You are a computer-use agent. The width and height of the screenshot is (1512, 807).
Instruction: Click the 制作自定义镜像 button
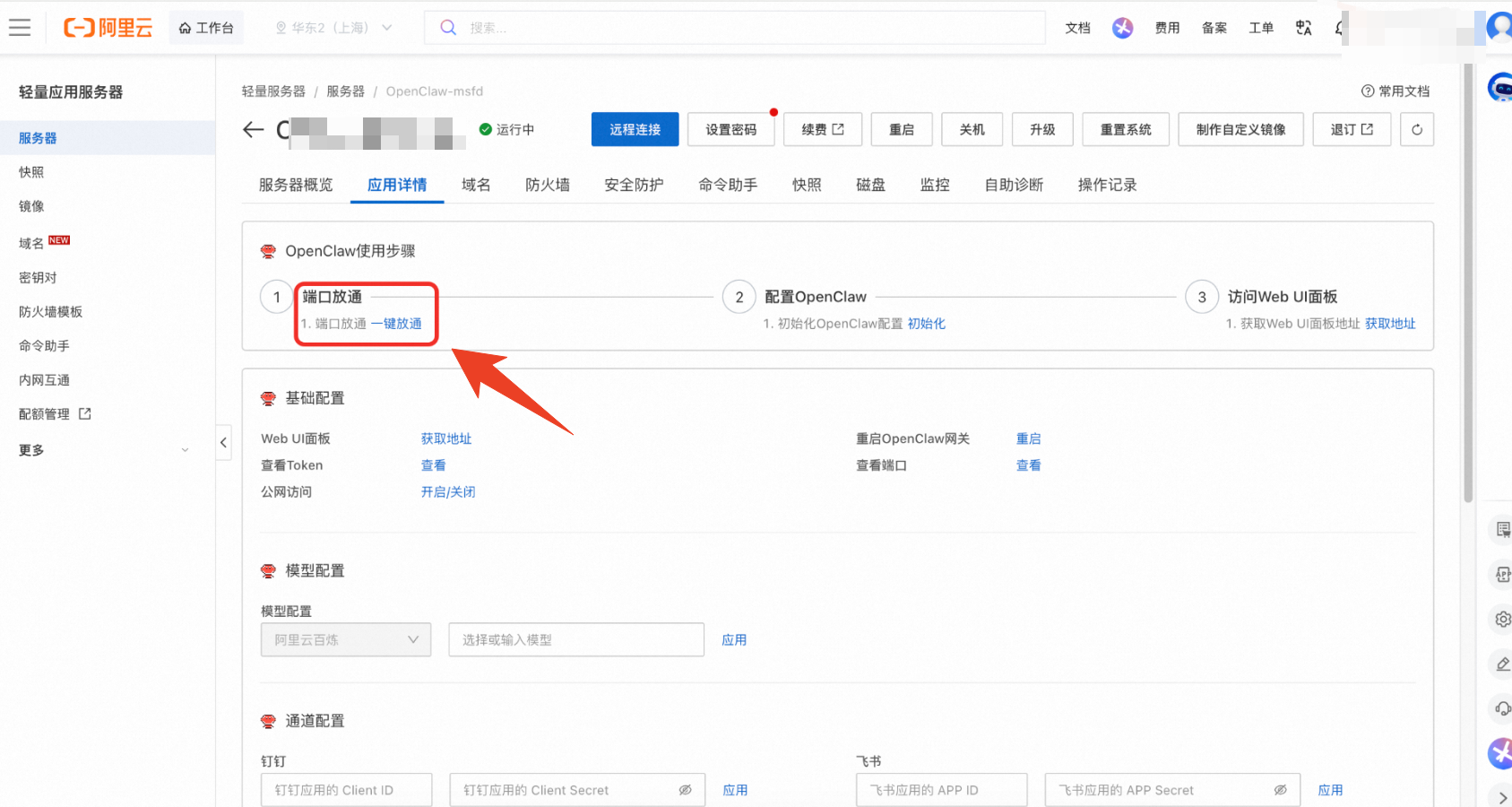[1241, 129]
